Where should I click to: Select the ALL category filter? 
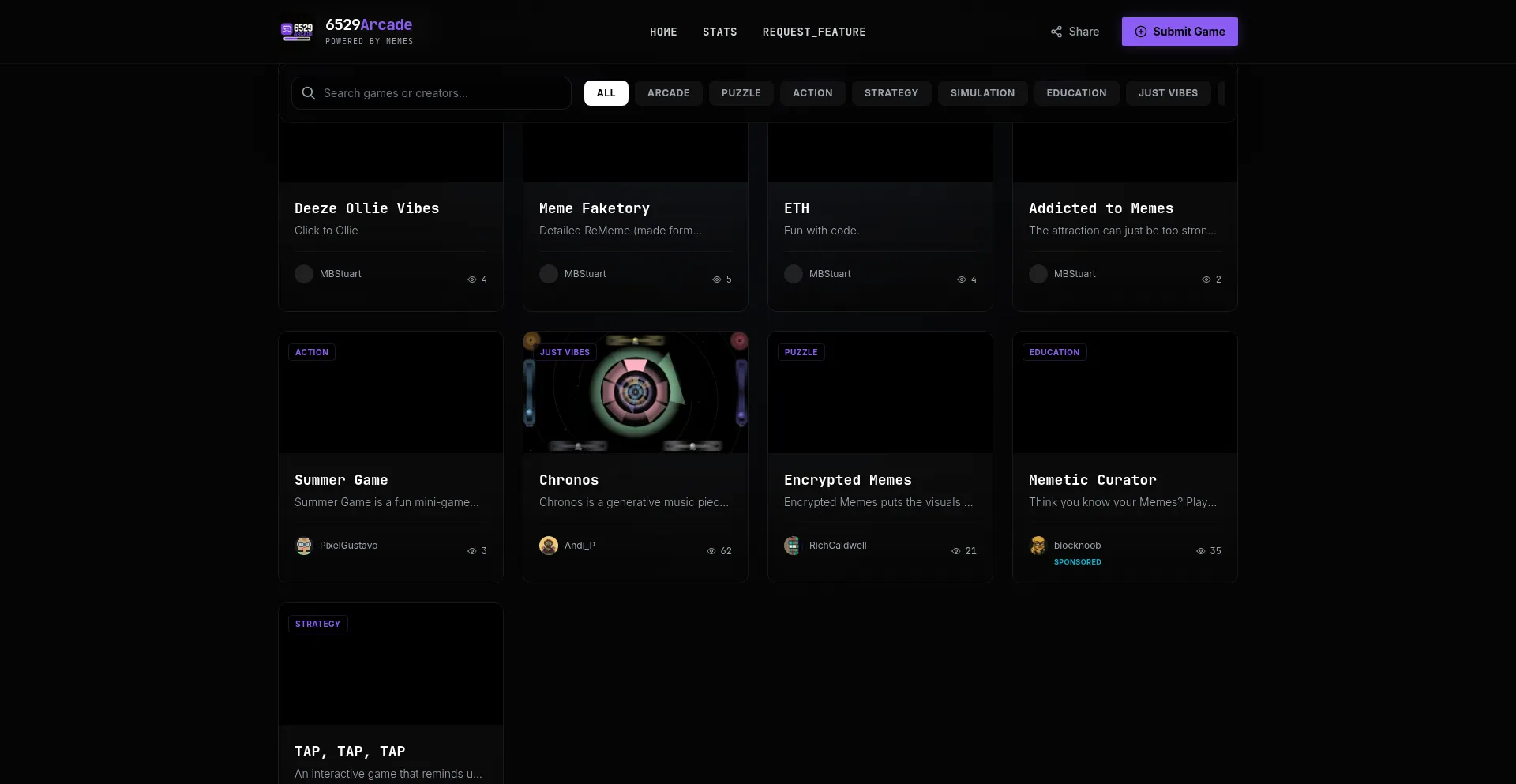click(x=606, y=93)
